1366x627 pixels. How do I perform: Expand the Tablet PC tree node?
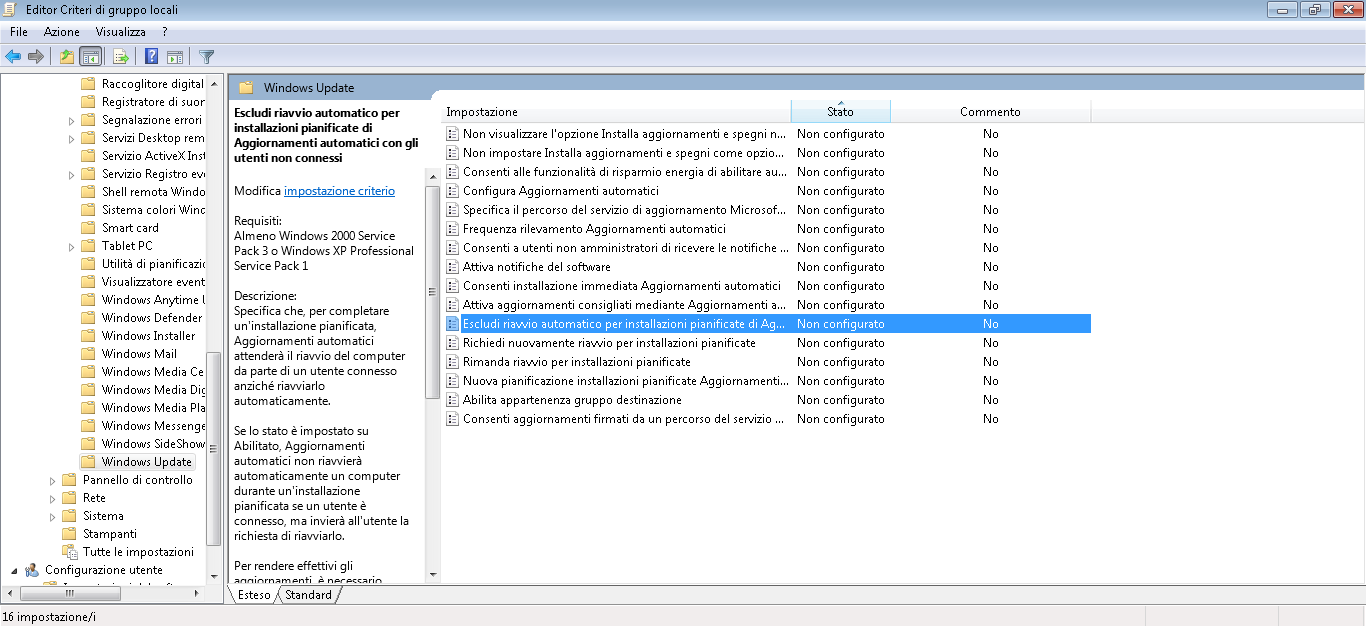(x=72, y=246)
